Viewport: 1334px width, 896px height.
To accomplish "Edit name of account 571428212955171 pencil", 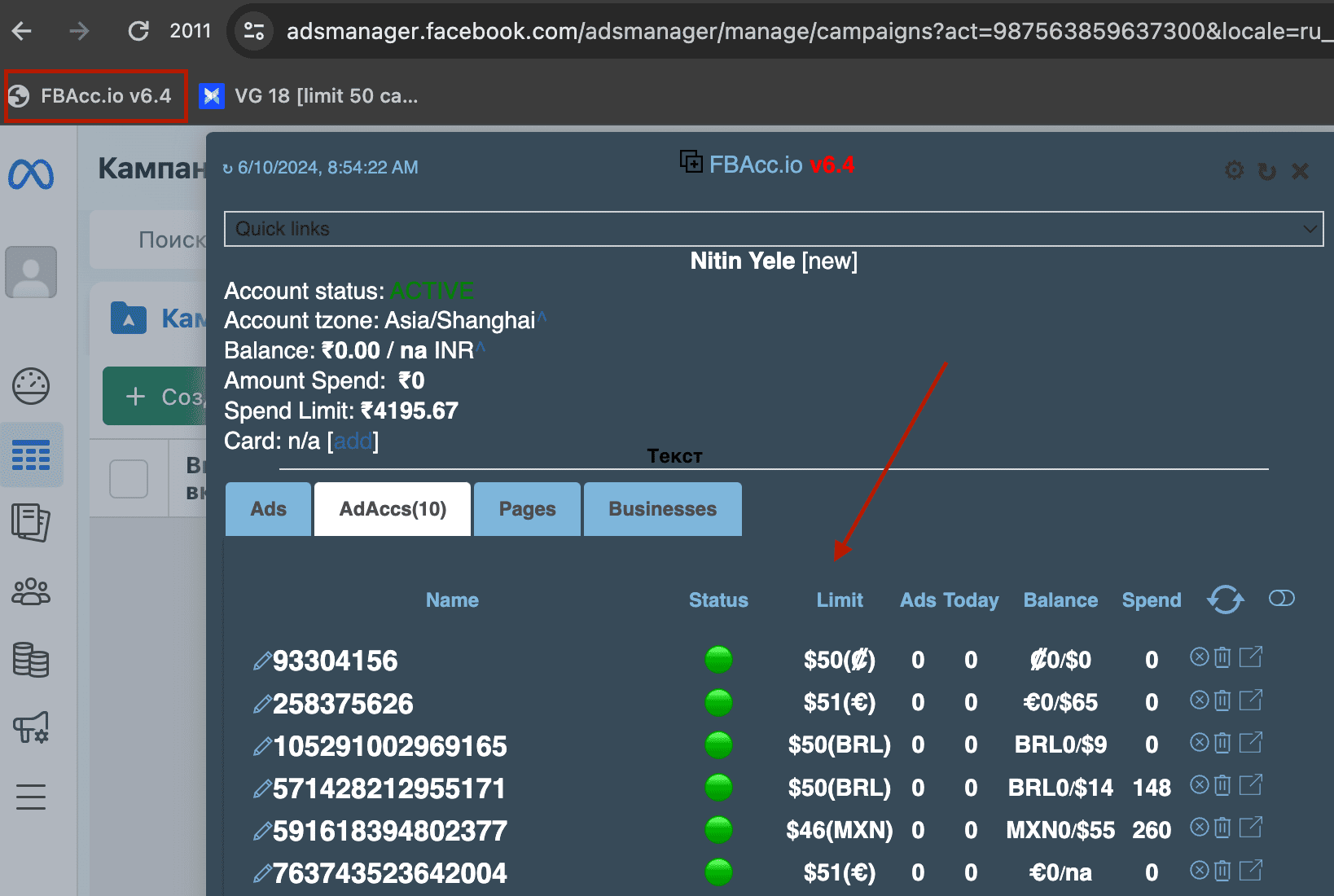I will (262, 788).
